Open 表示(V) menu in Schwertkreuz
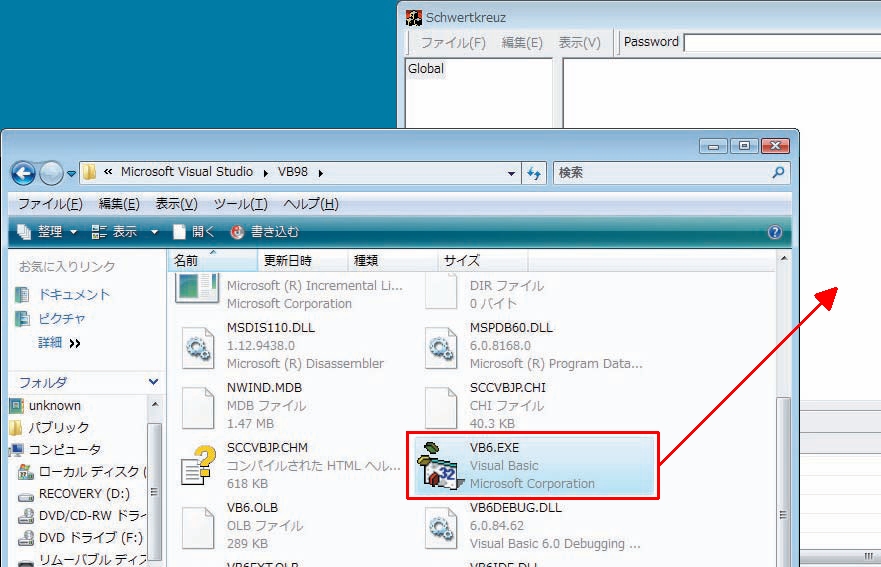881x567 pixels. 579,43
